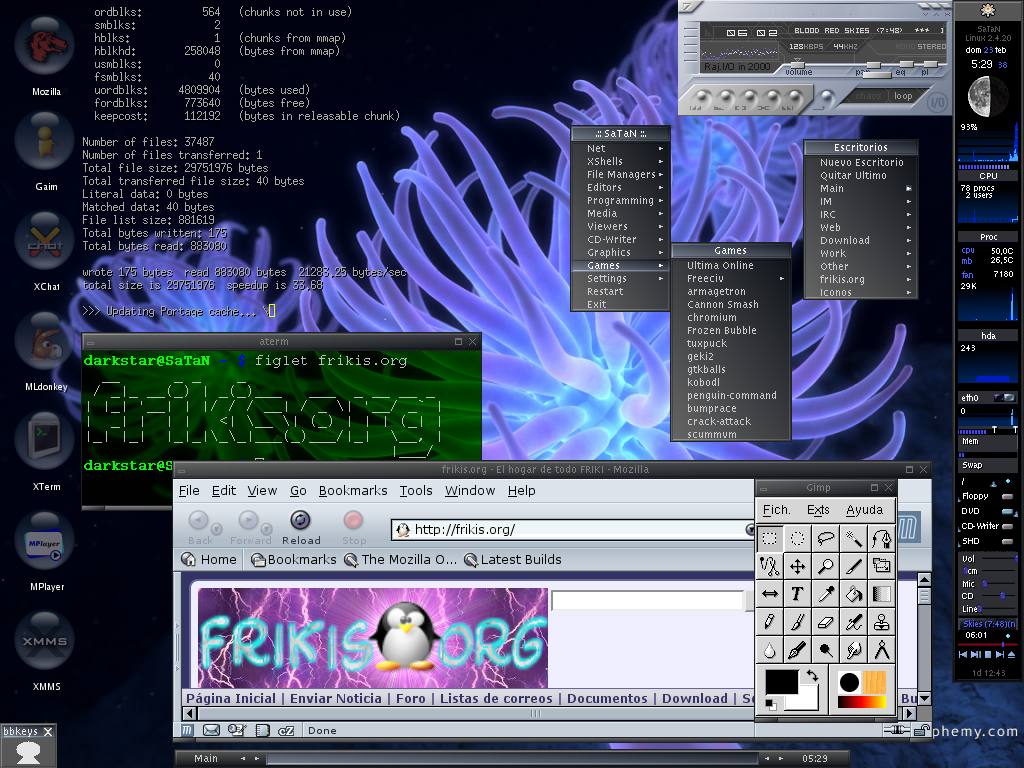Launch Mozilla from desktop icon
Screen dimensions: 1024x768
pos(44,47)
